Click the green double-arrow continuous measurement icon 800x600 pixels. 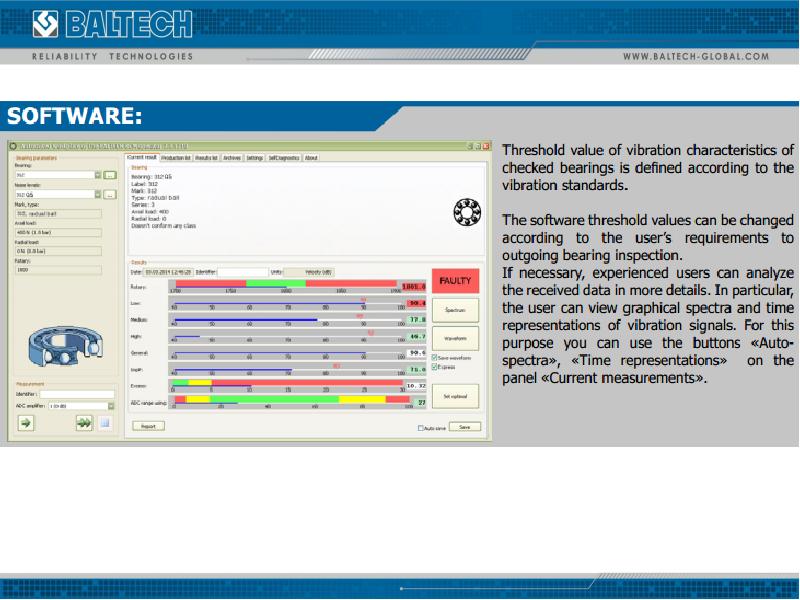tap(85, 423)
